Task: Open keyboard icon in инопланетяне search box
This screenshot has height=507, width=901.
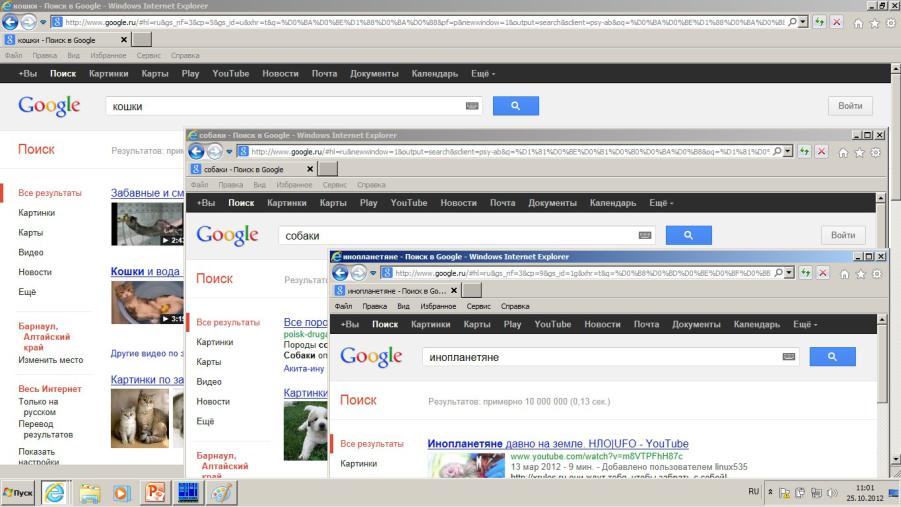Action: point(788,356)
